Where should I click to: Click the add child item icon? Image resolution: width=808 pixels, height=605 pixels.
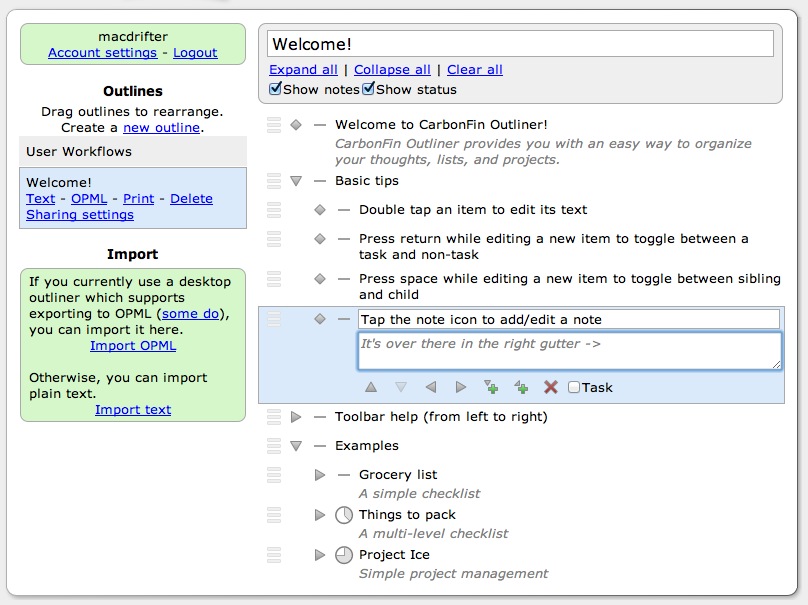click(x=491, y=387)
